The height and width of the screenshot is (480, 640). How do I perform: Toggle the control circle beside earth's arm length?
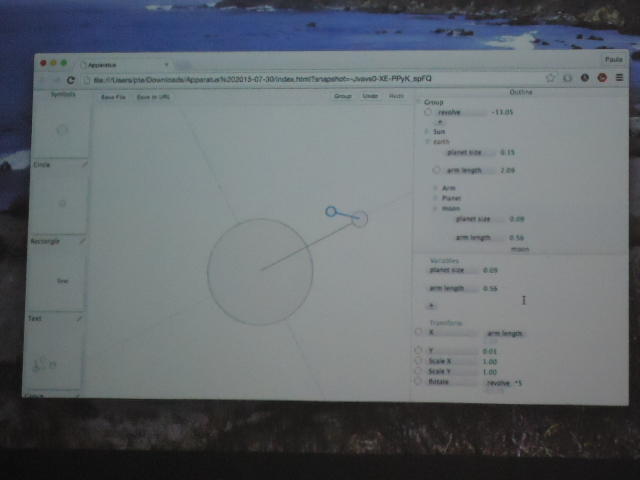pyautogui.click(x=436, y=170)
